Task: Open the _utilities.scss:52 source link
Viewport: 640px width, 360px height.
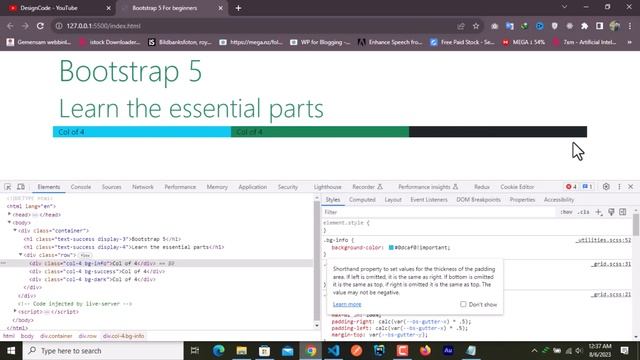Action: coord(603,240)
